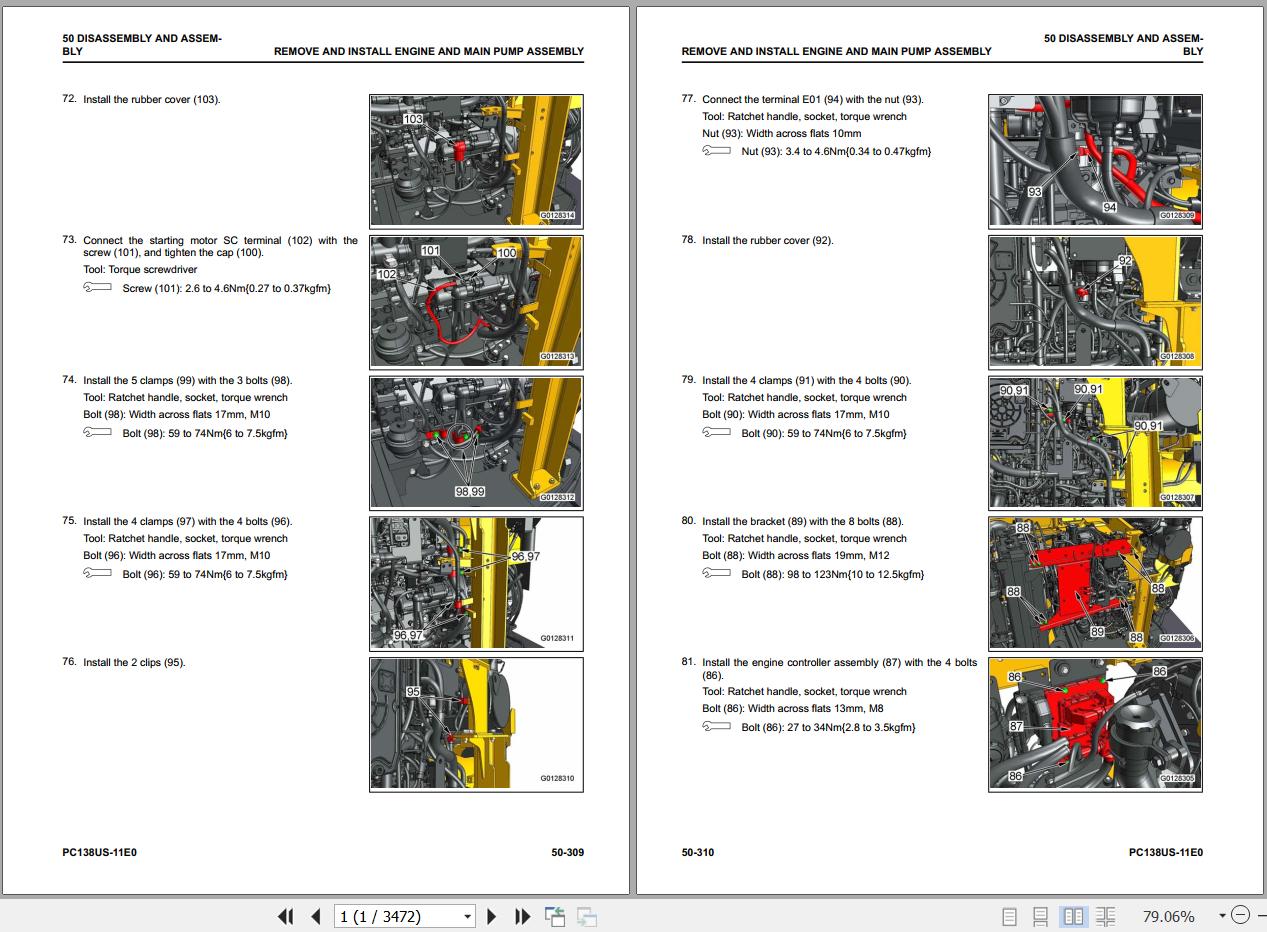Image resolution: width=1267 pixels, height=932 pixels.
Task: Click torque wrench symbol beside Screw (101)
Action: pyautogui.click(x=98, y=288)
